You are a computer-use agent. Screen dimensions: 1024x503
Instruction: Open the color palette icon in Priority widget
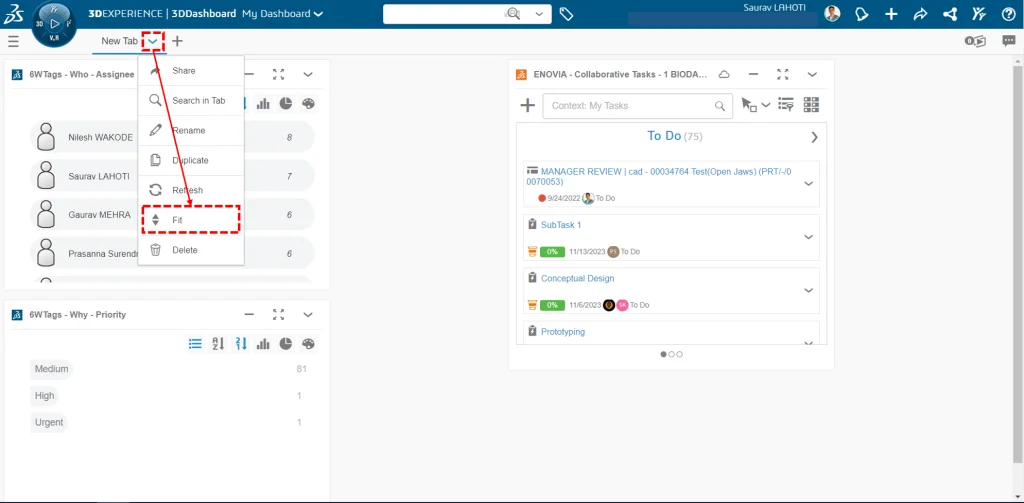tap(308, 344)
